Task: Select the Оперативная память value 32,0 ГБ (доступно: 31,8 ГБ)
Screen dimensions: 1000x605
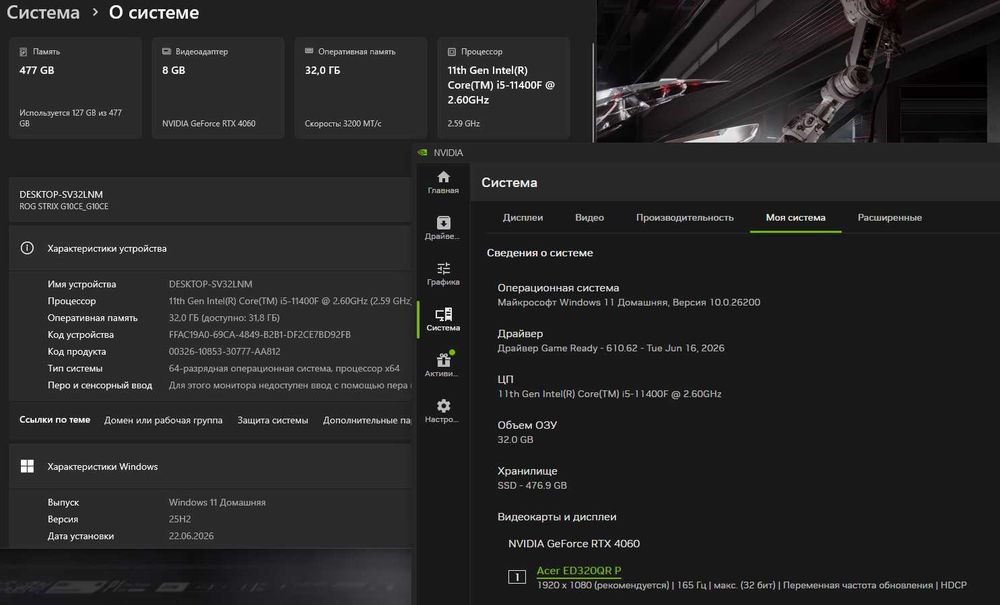Action: click(x=224, y=317)
